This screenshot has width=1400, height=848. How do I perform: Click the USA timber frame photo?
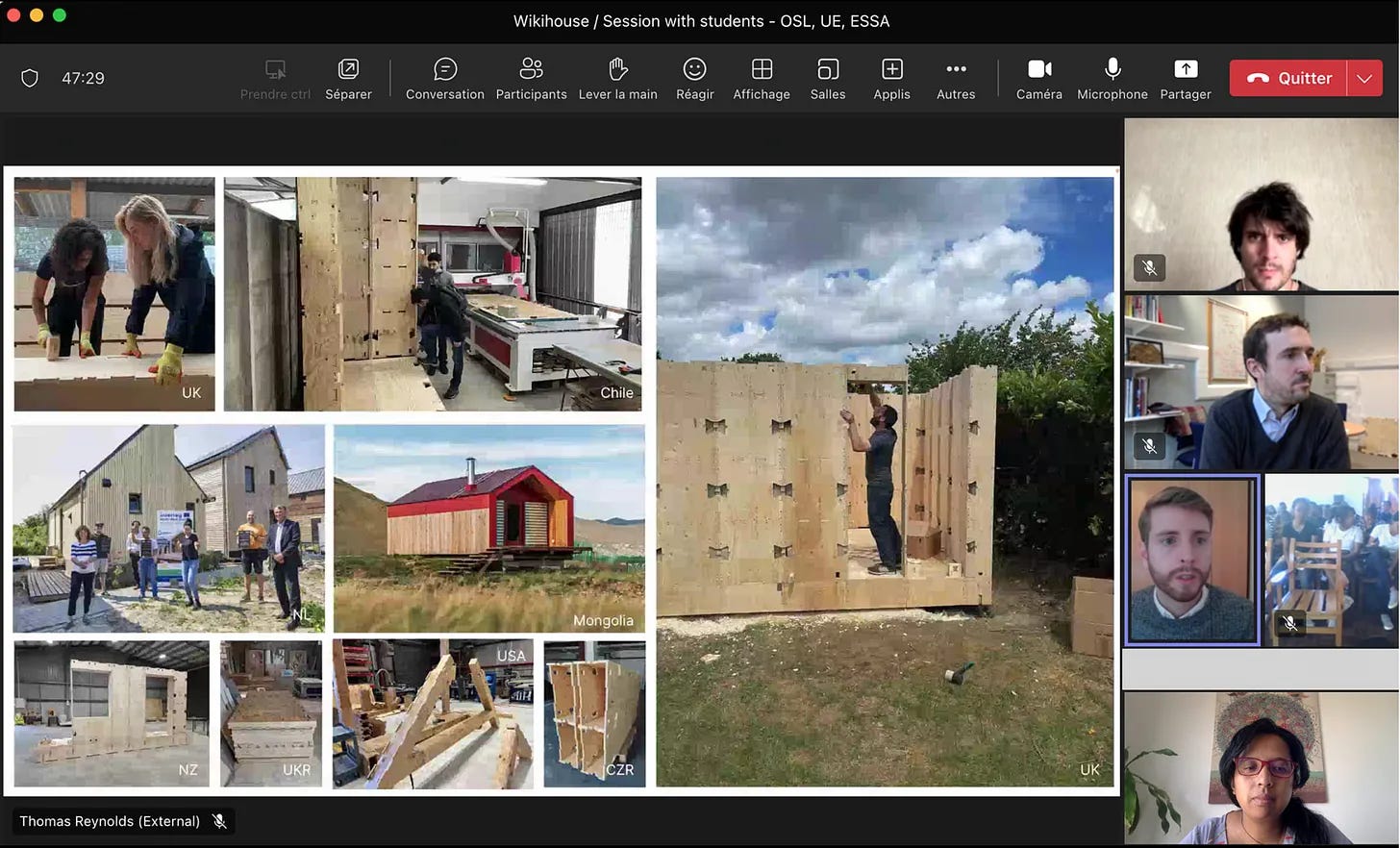click(433, 714)
